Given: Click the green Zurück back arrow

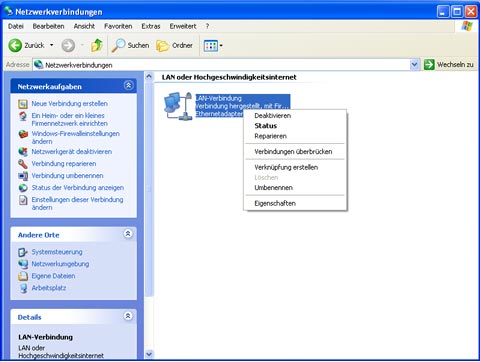Looking at the screenshot, I should click(x=15, y=45).
